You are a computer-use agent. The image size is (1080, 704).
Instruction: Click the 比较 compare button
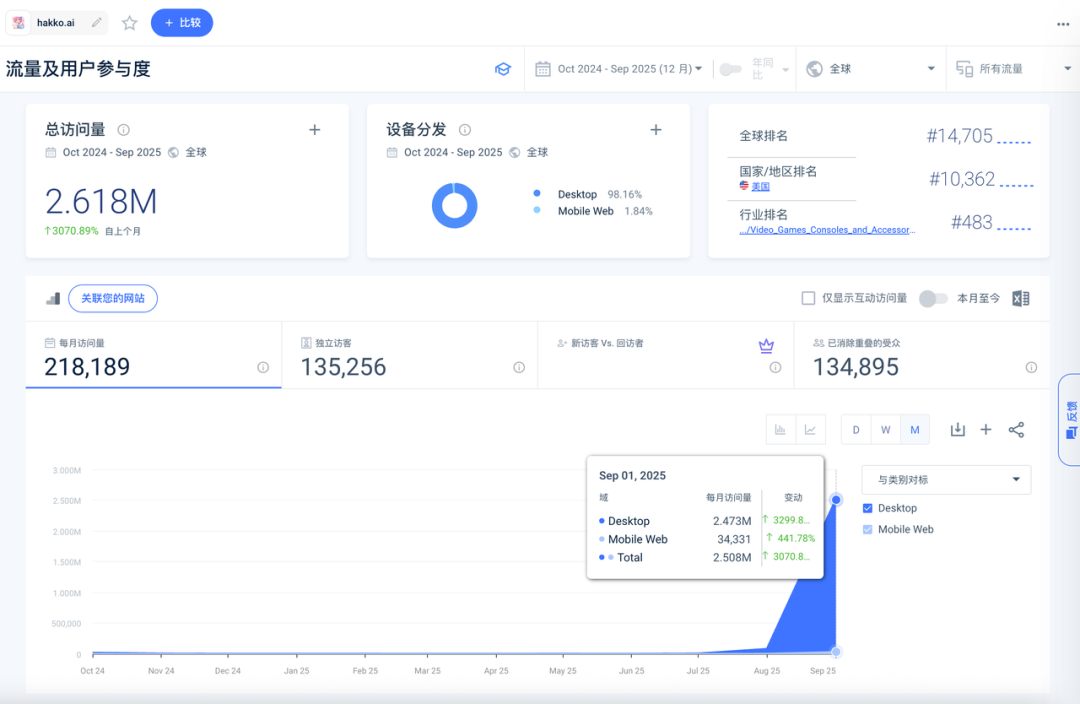182,22
